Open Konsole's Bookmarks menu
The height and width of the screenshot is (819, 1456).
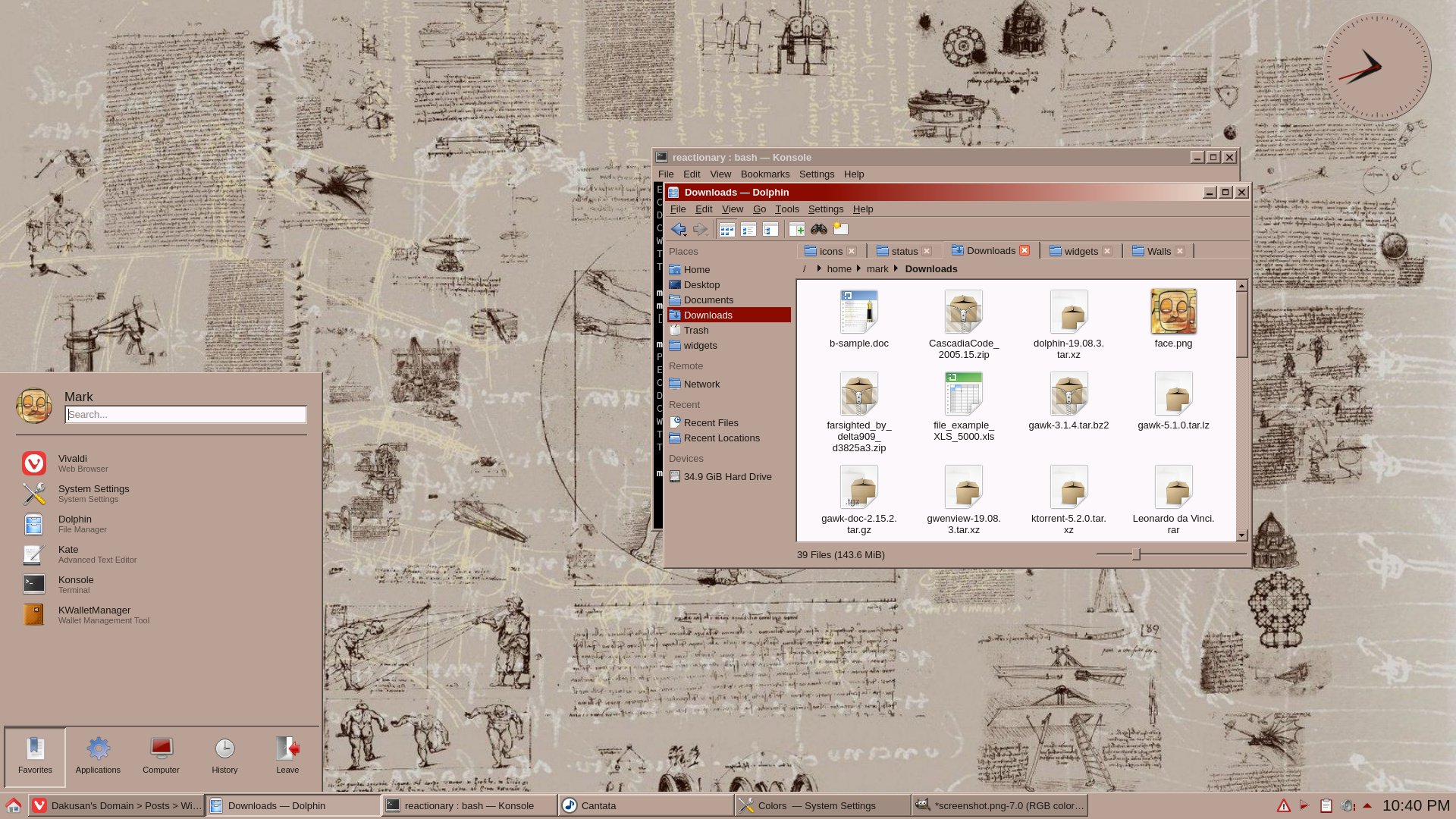coord(764,174)
